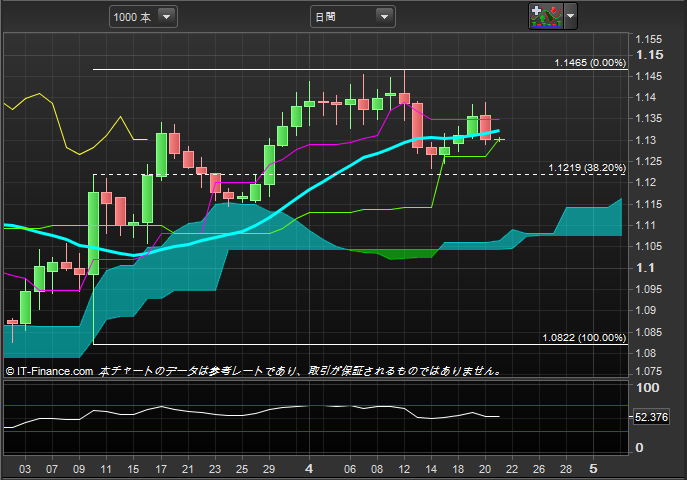Click the 1.075 price axis label
Viewport: 687px width, 480px height.
pyautogui.click(x=649, y=371)
